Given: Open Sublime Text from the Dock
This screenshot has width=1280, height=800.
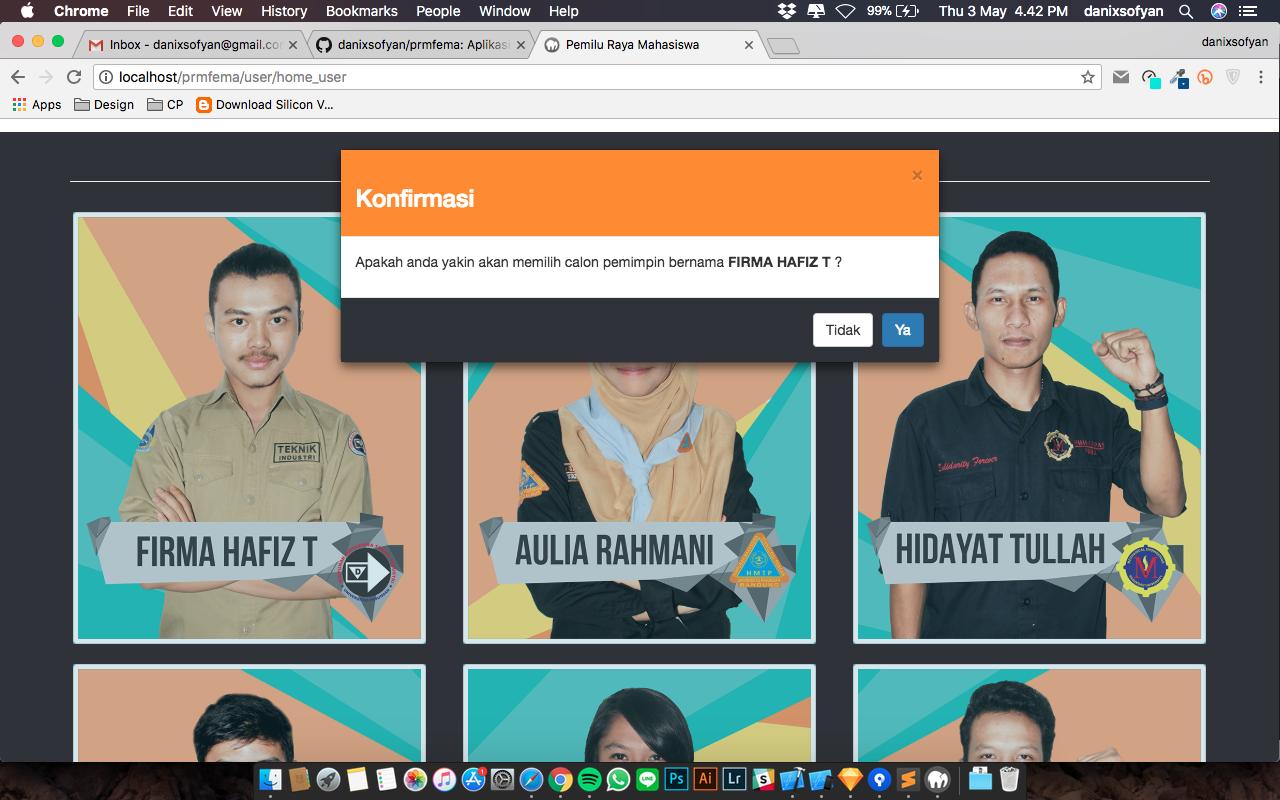Looking at the screenshot, I should click(x=909, y=779).
